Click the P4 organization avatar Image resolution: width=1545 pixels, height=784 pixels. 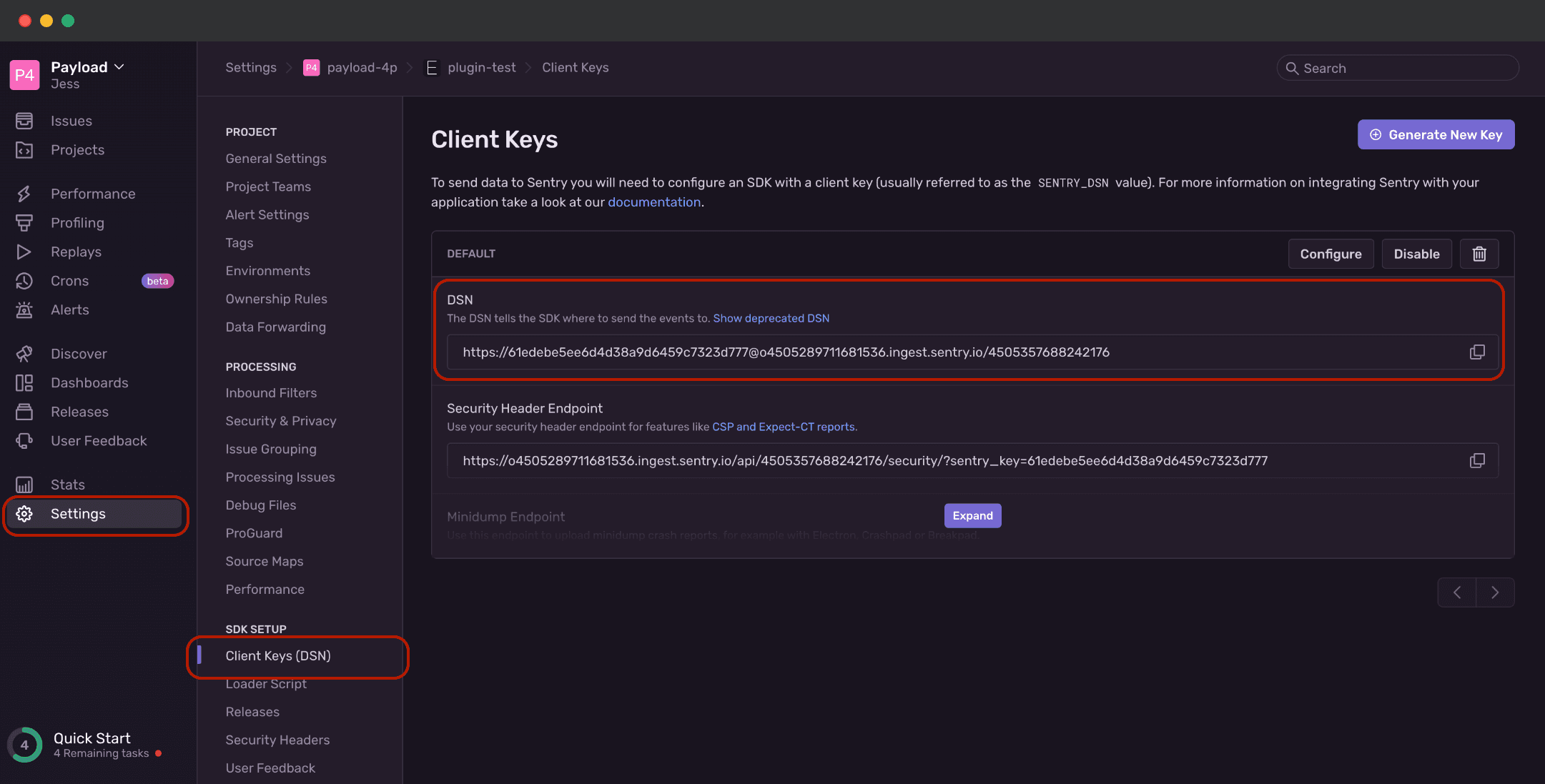point(24,74)
